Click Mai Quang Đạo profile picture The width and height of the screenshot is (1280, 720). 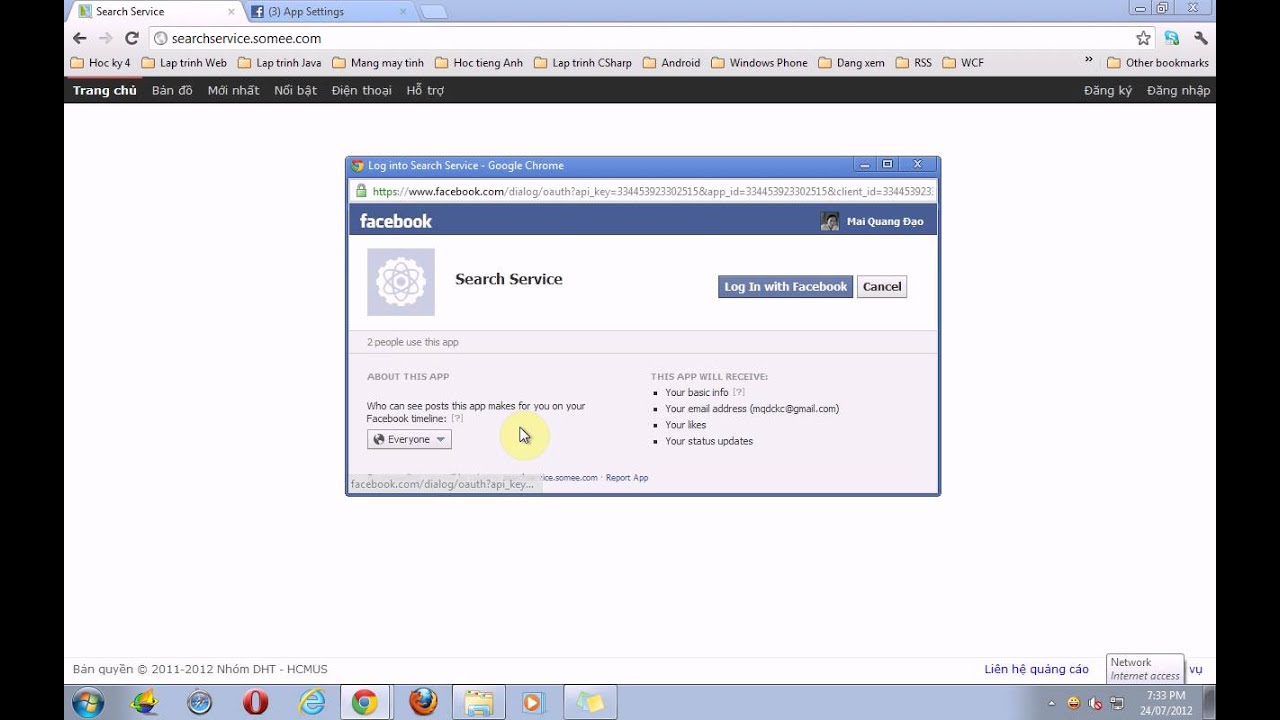[x=830, y=221]
